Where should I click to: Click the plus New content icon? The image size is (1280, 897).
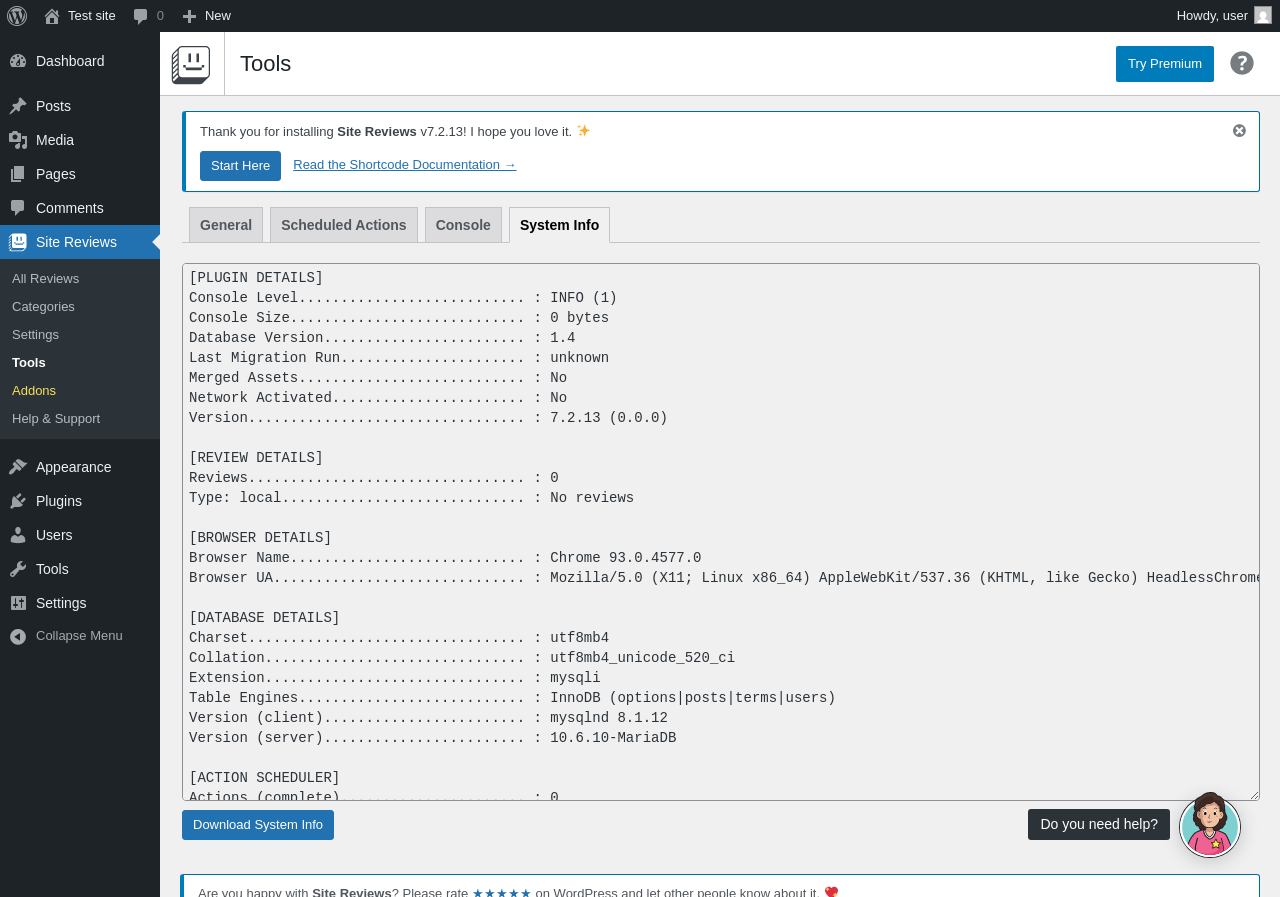[189, 16]
